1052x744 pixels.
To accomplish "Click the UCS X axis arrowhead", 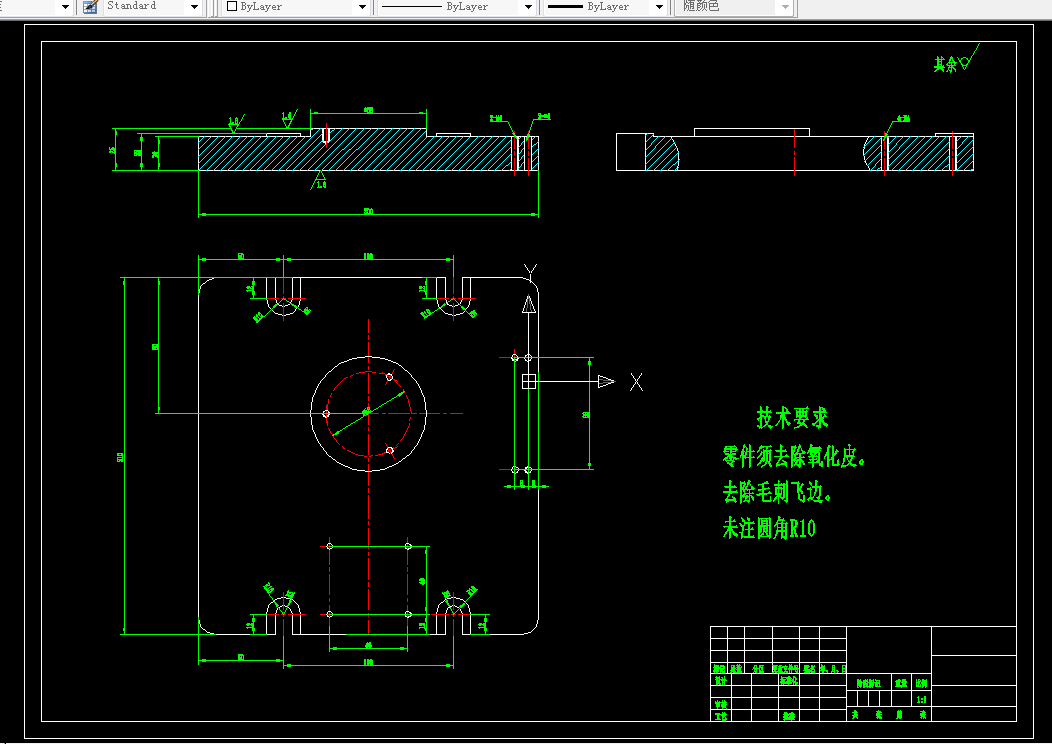I will pyautogui.click(x=606, y=381).
